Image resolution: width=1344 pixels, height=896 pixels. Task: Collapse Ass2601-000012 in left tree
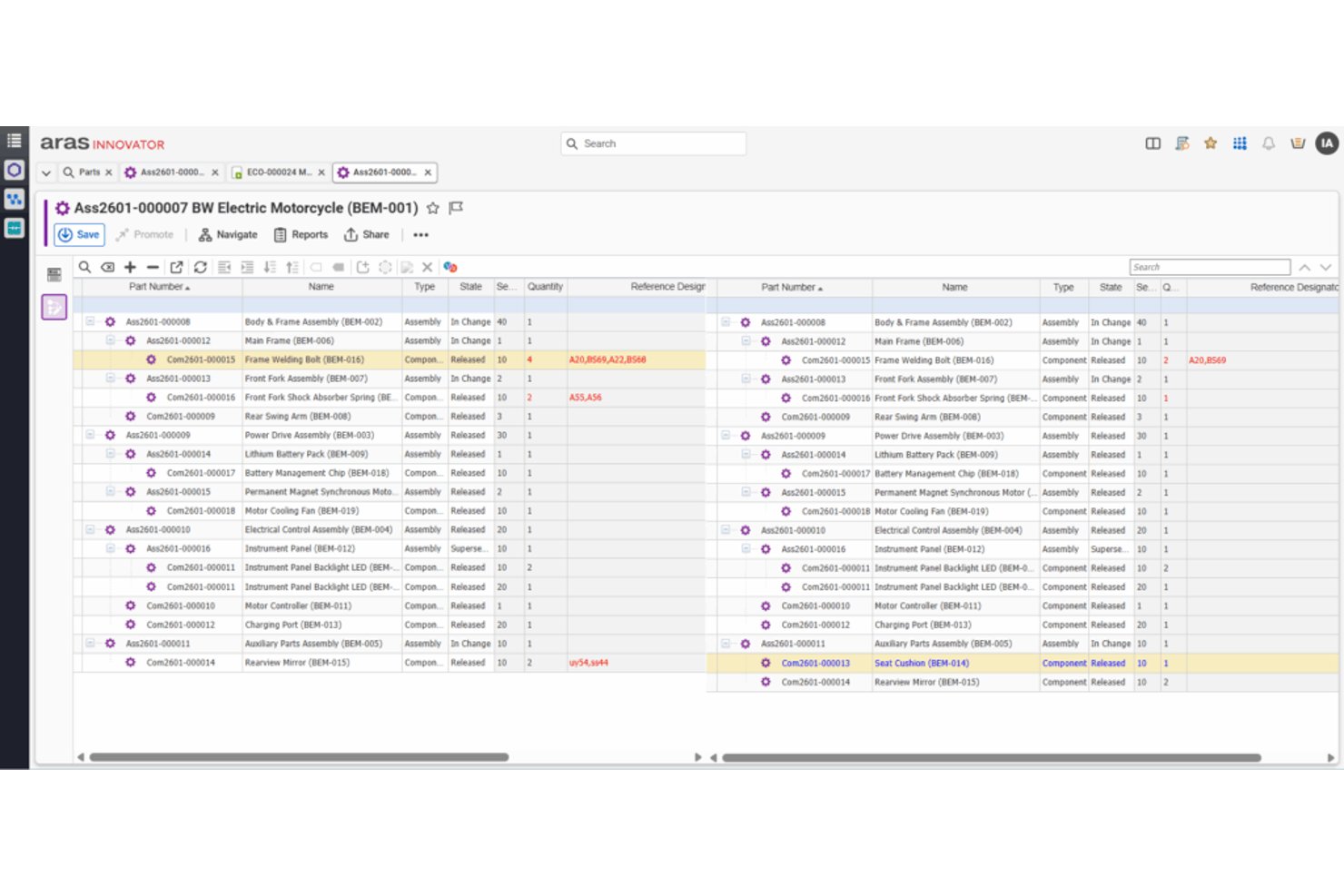point(110,340)
